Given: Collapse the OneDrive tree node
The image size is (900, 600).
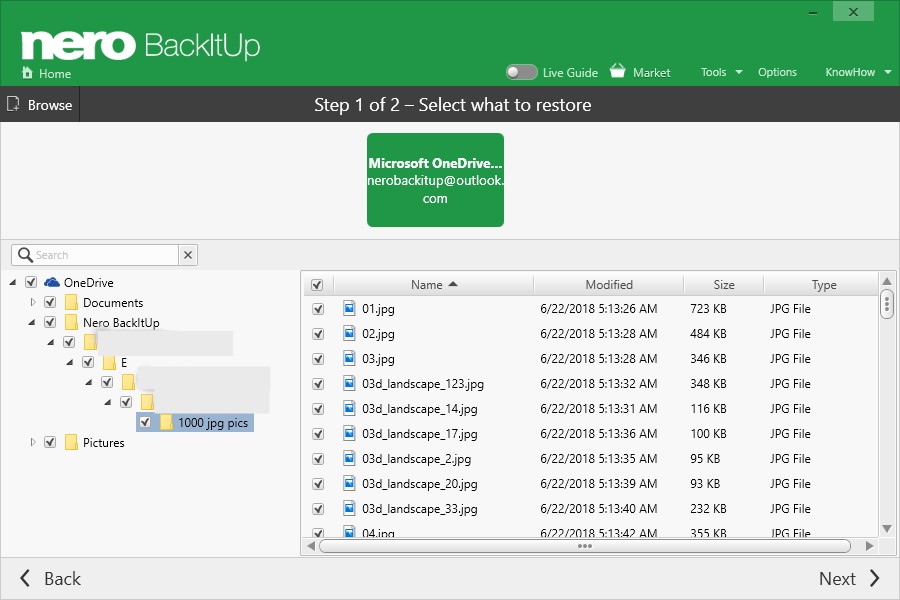Looking at the screenshot, I should tap(13, 282).
